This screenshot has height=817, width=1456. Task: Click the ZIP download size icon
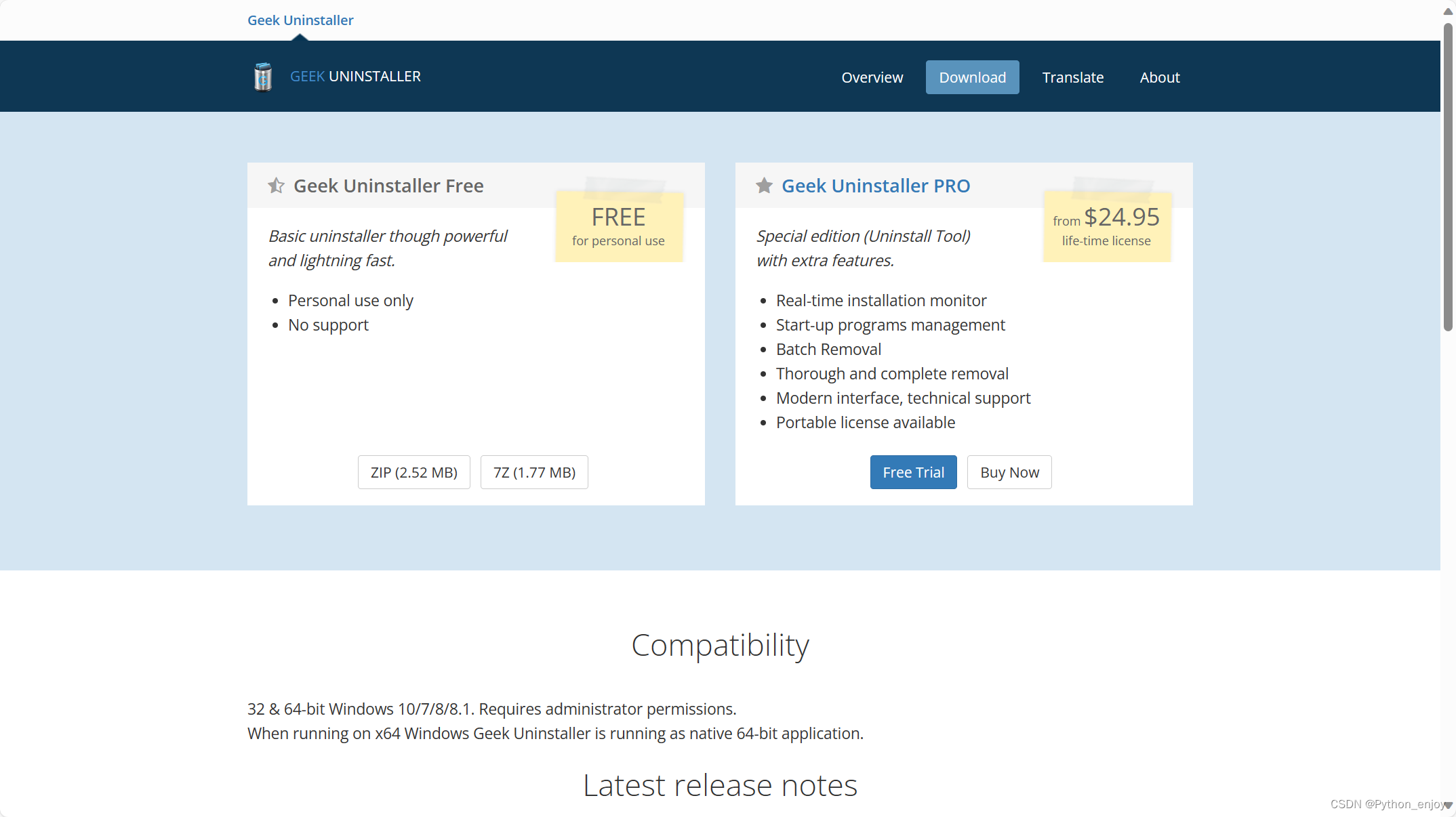(x=414, y=471)
